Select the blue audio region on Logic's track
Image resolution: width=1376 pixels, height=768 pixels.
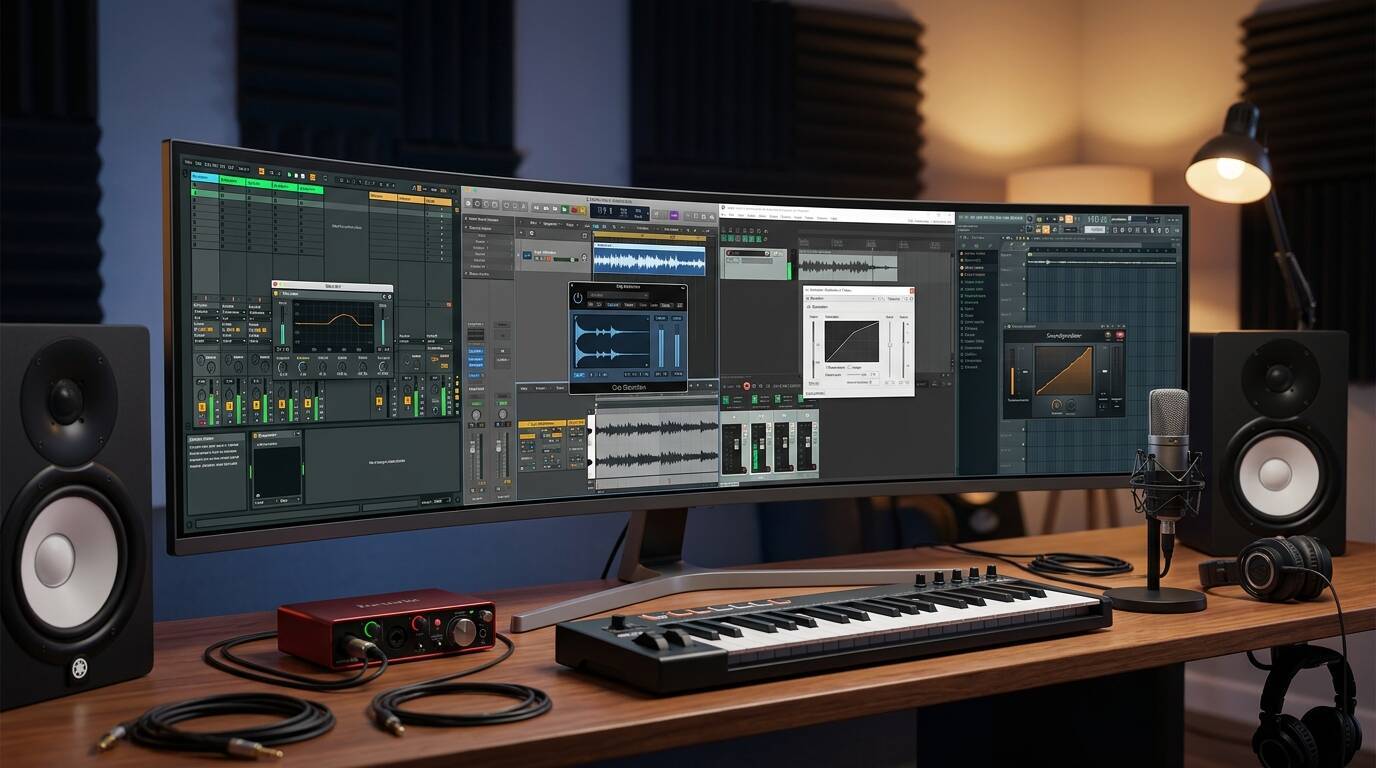click(649, 258)
